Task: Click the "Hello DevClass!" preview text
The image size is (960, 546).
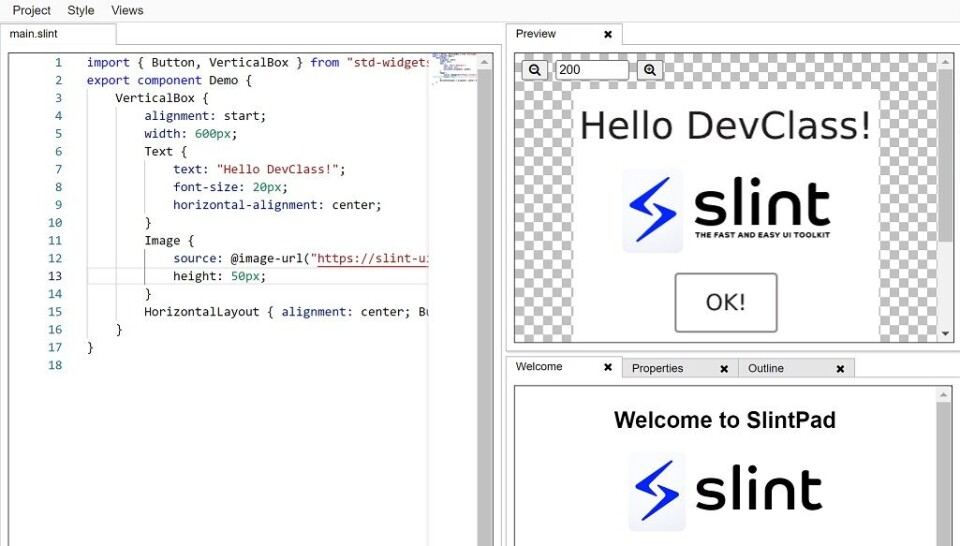Action: (726, 125)
